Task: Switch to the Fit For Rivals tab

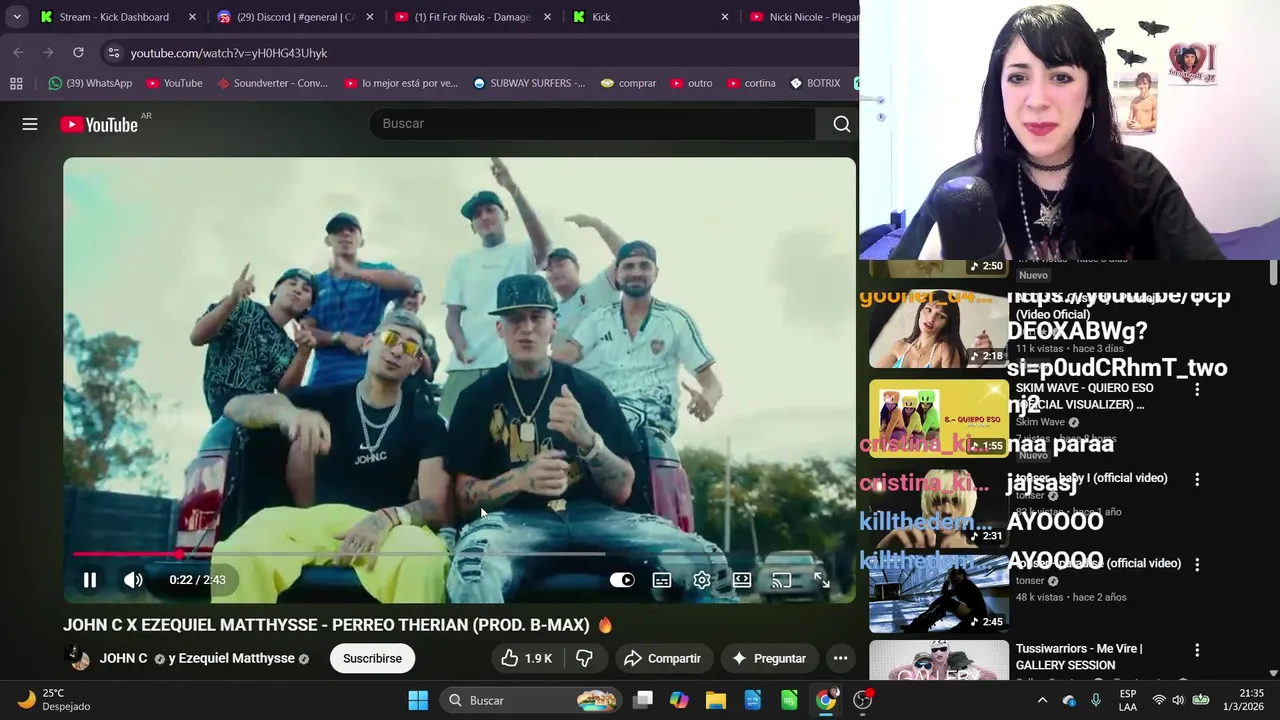Action: point(473,17)
